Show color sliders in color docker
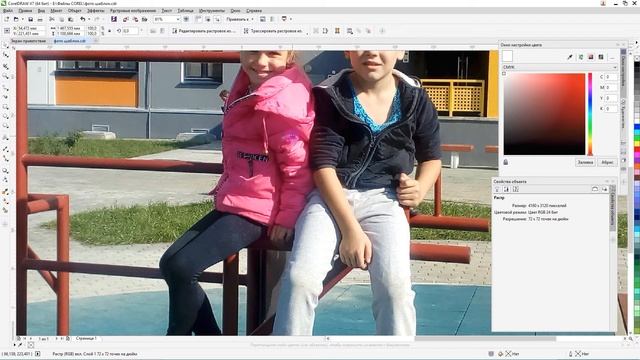 [581, 57]
